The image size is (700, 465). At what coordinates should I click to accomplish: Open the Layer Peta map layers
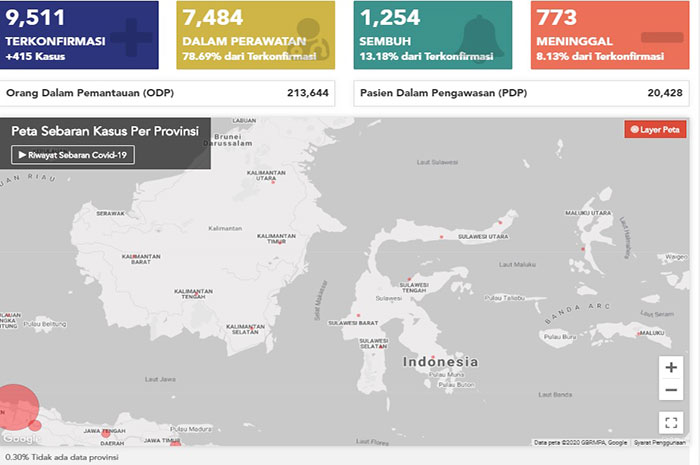click(x=655, y=130)
